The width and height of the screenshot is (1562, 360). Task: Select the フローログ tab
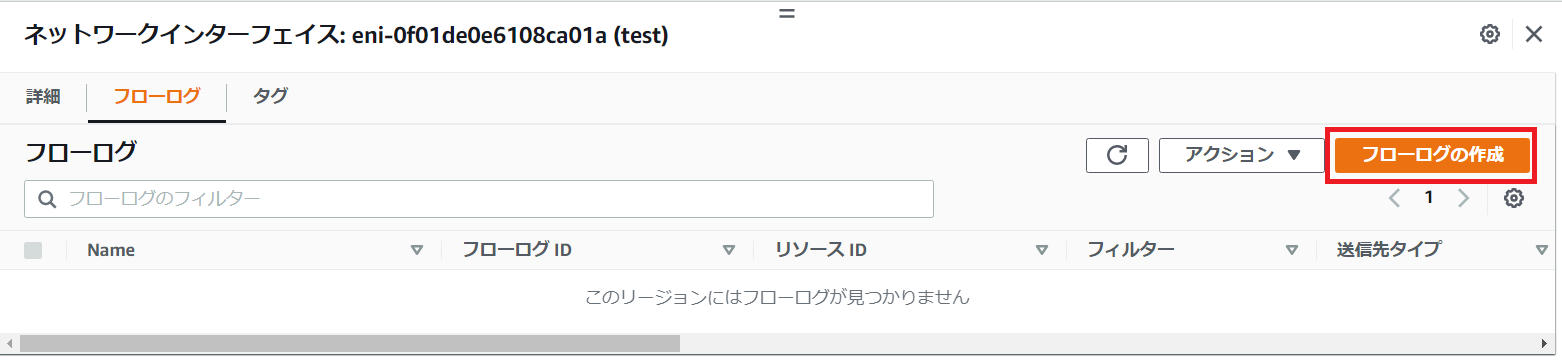[157, 97]
